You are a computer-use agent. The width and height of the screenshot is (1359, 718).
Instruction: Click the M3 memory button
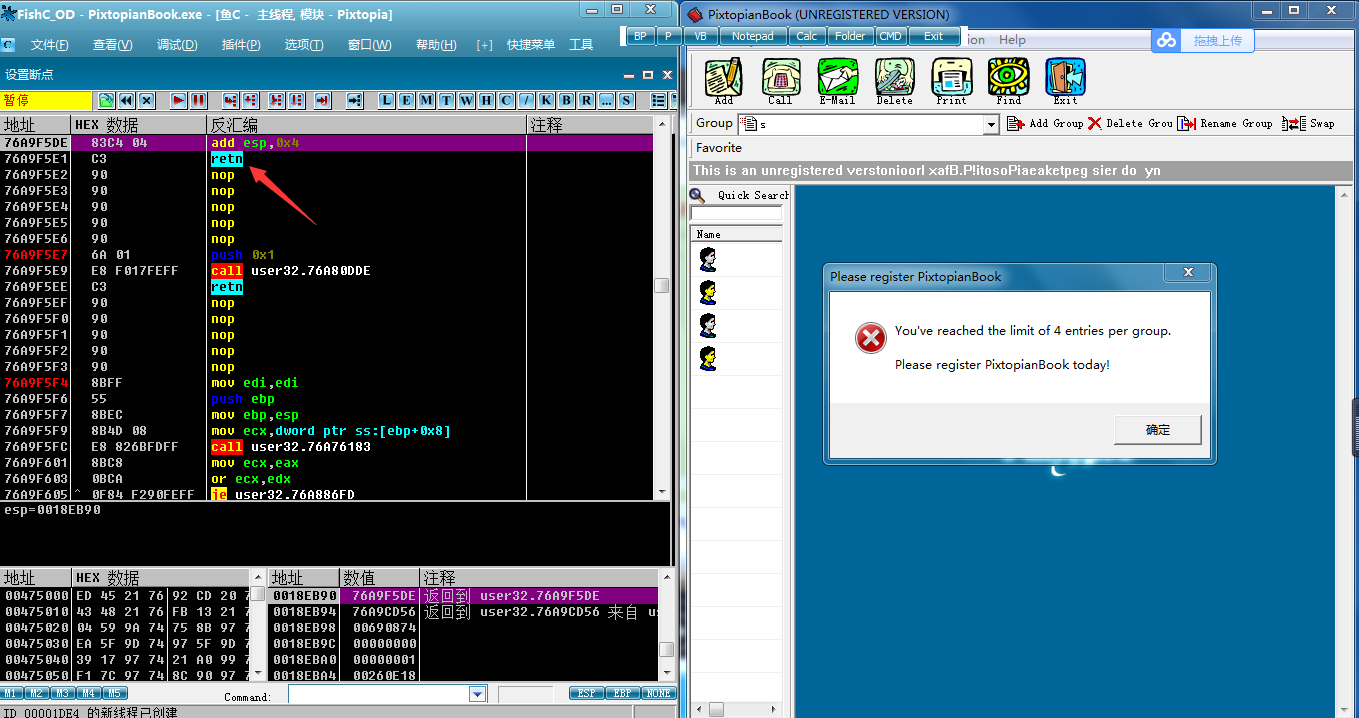pos(63,693)
